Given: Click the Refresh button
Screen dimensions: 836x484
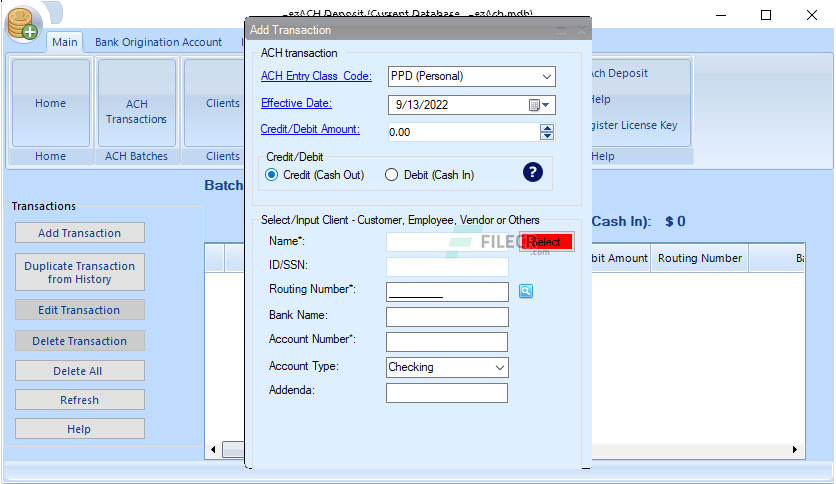Looking at the screenshot, I should (79, 400).
